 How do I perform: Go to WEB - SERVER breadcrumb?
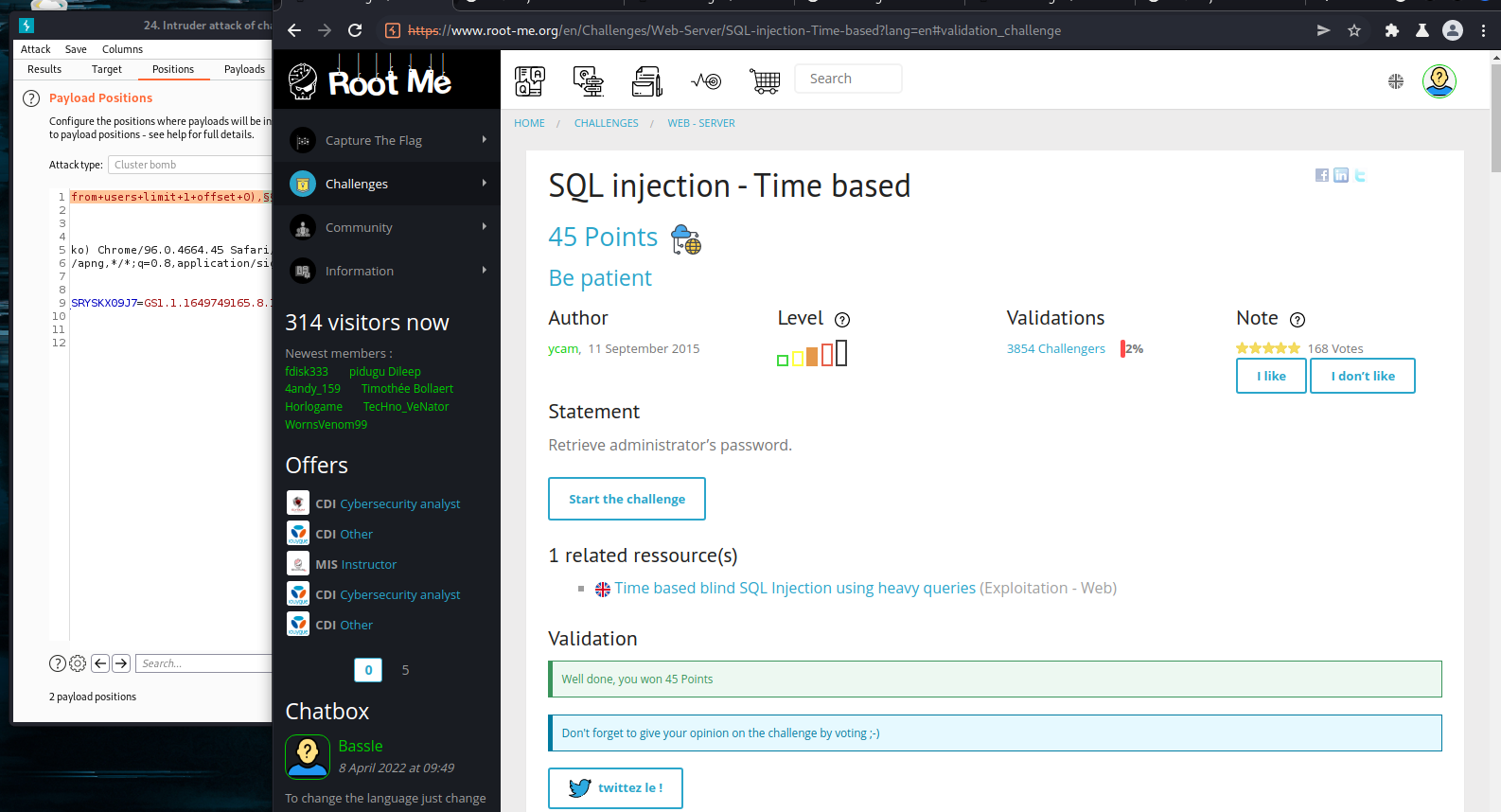point(701,123)
